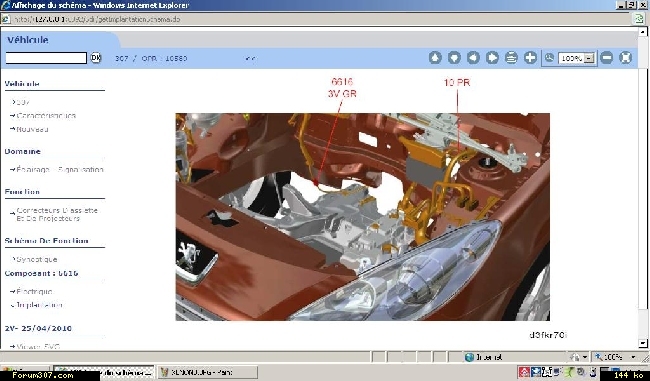Open the Caractéristiques link under Véhicule
Image resolution: width=650 pixels, height=381 pixels.
(46, 116)
